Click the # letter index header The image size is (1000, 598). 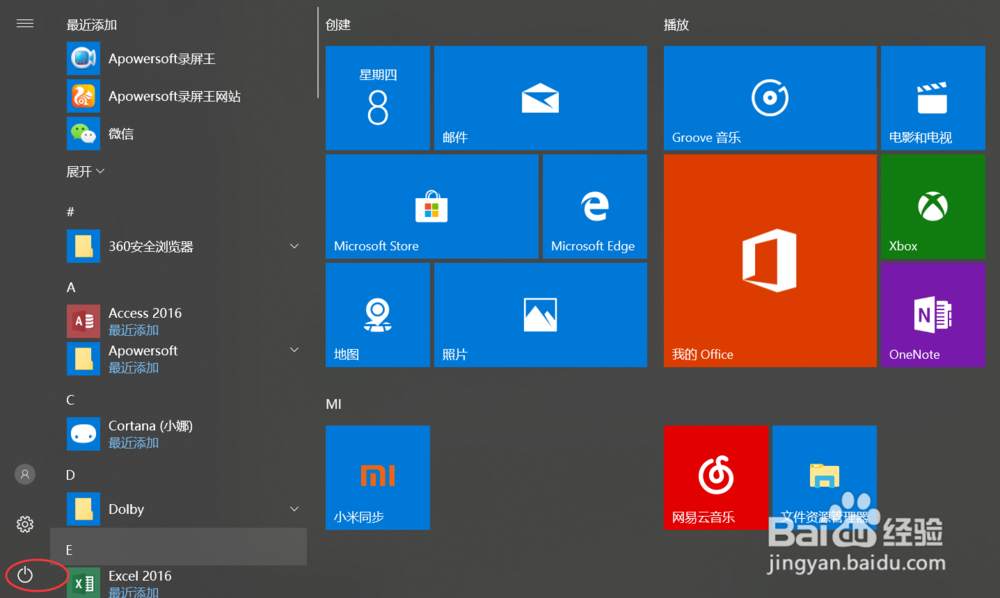coord(70,212)
